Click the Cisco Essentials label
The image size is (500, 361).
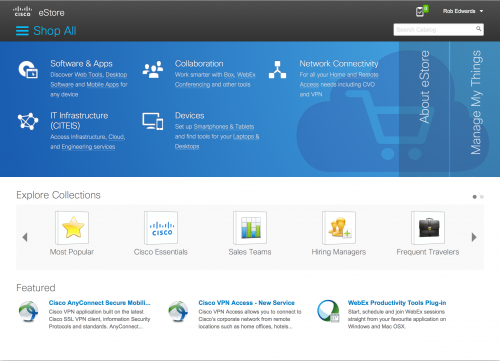pos(161,252)
